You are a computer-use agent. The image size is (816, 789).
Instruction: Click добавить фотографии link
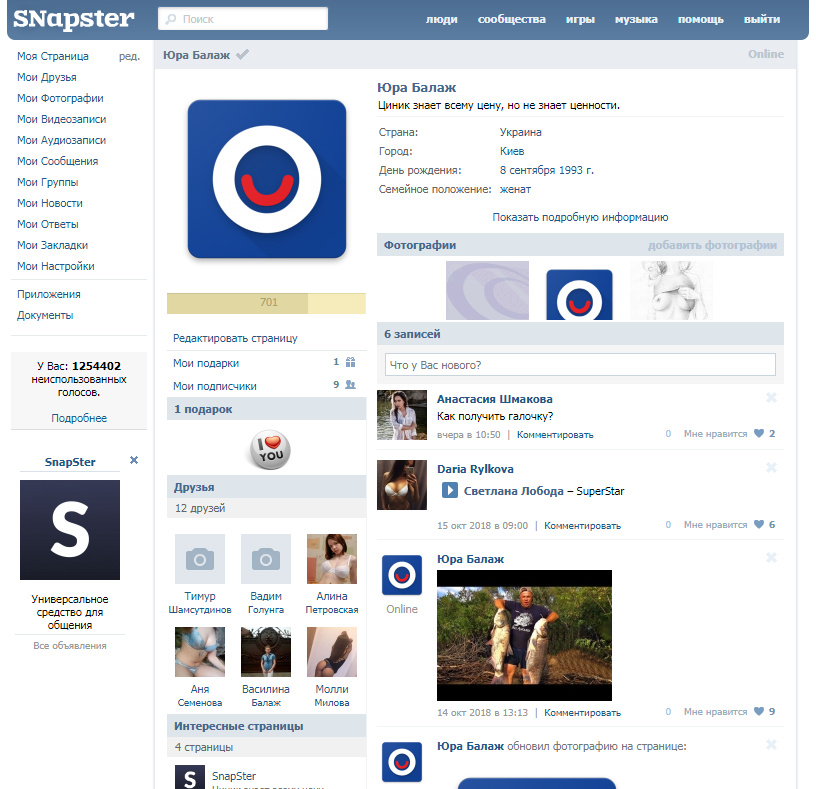tap(711, 245)
